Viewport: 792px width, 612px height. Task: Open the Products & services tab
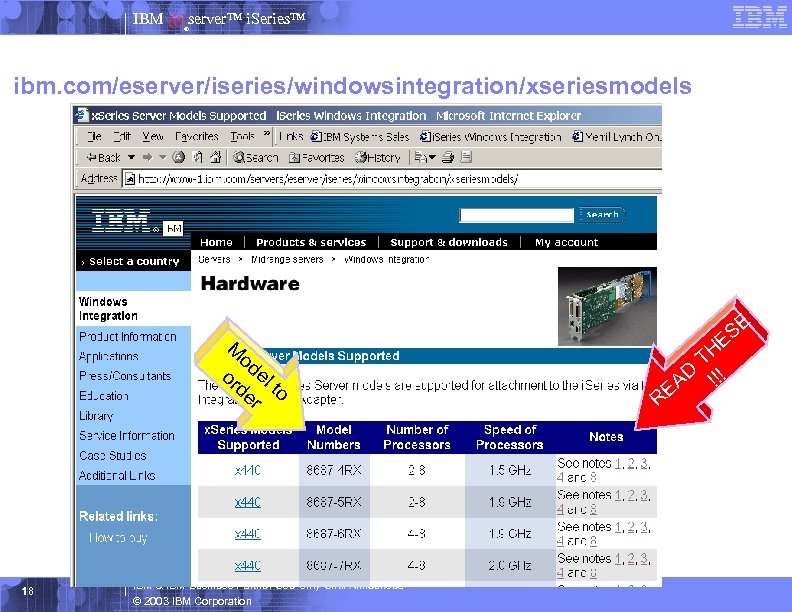[x=311, y=242]
